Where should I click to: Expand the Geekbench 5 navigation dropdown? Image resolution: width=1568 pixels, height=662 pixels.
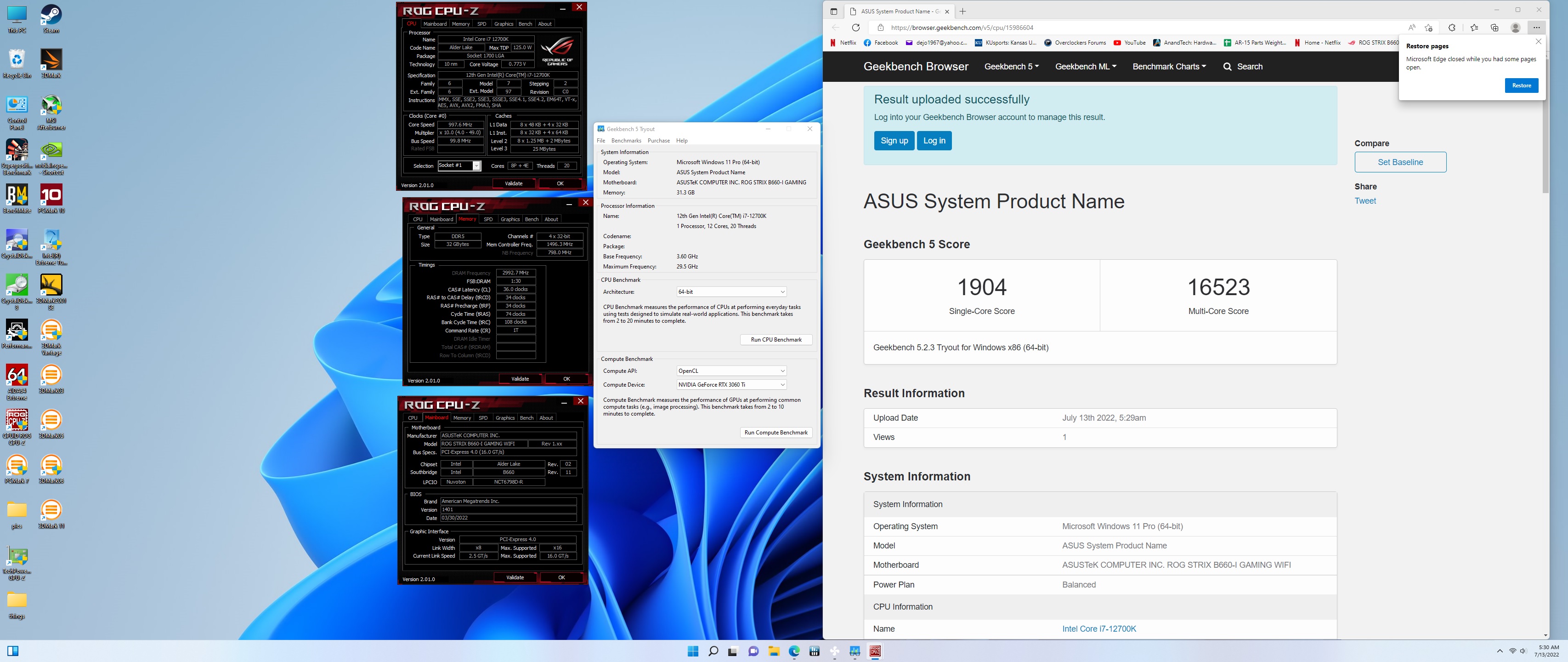(x=1011, y=66)
